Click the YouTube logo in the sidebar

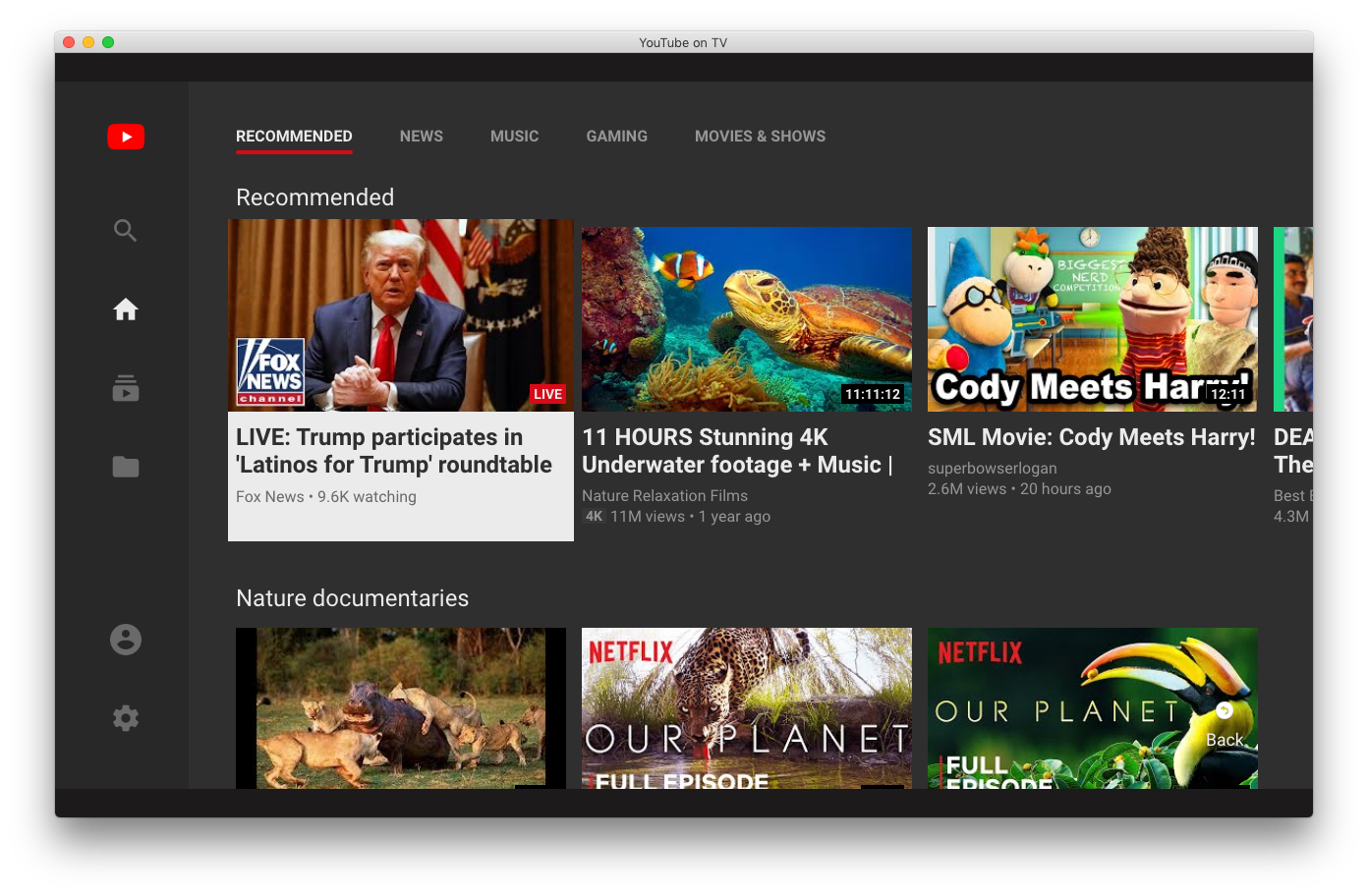point(126,137)
